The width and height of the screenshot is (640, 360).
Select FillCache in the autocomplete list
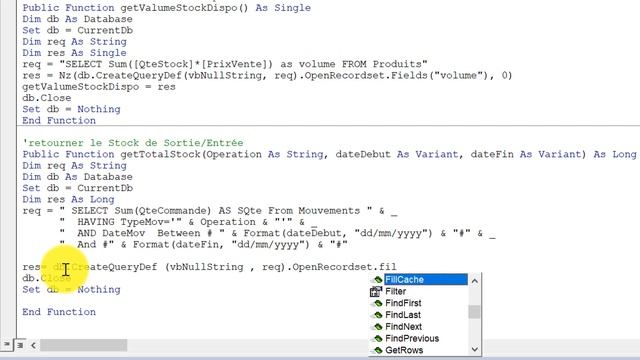426,280
